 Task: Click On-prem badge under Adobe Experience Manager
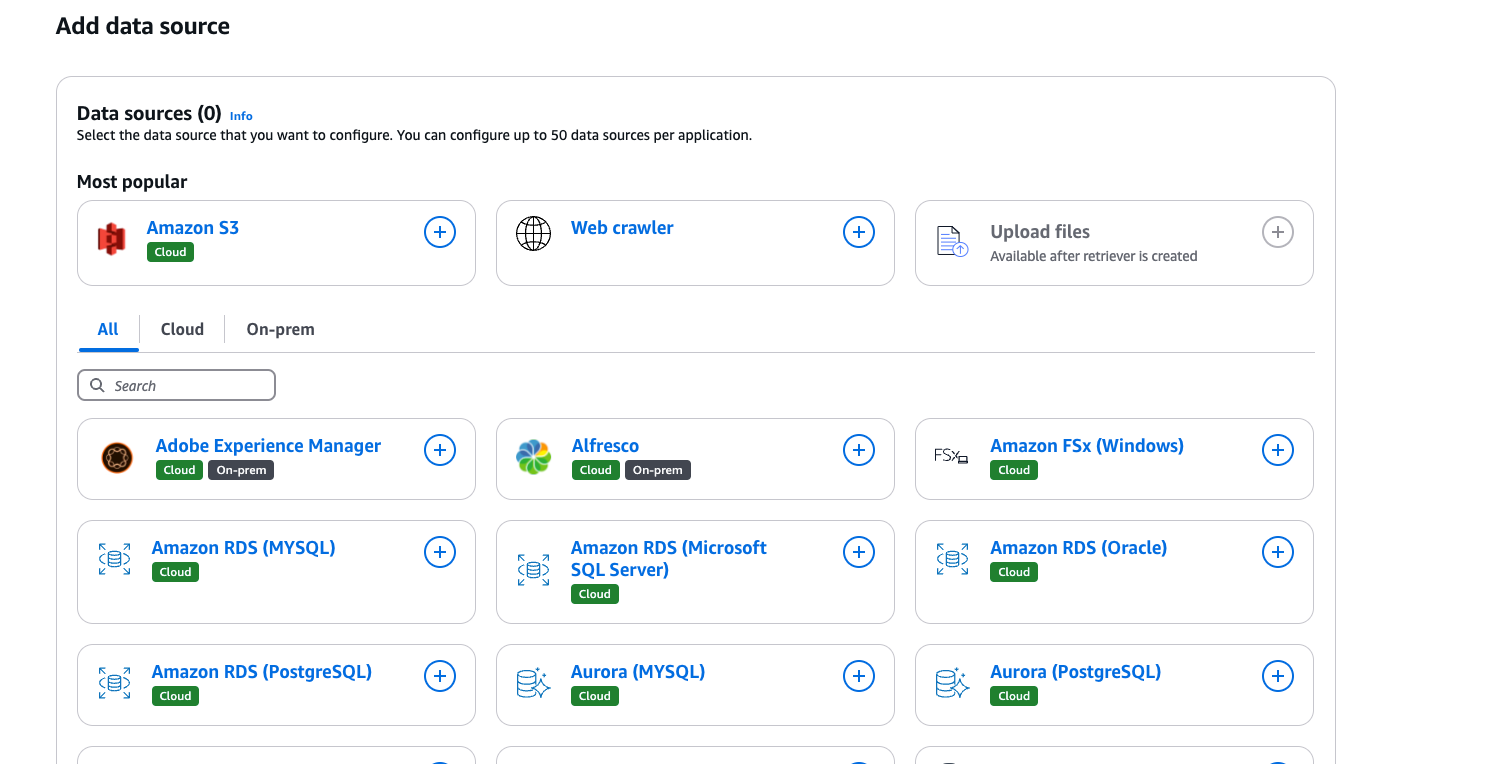tap(241, 470)
